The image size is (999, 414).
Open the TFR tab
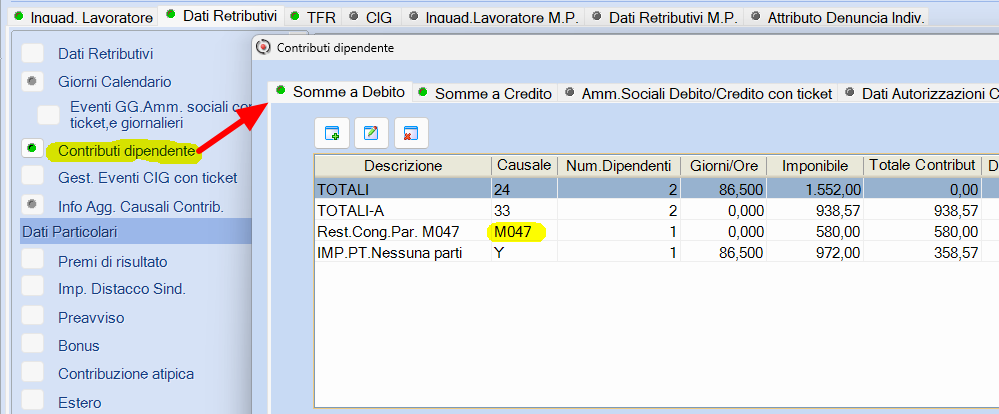313,17
